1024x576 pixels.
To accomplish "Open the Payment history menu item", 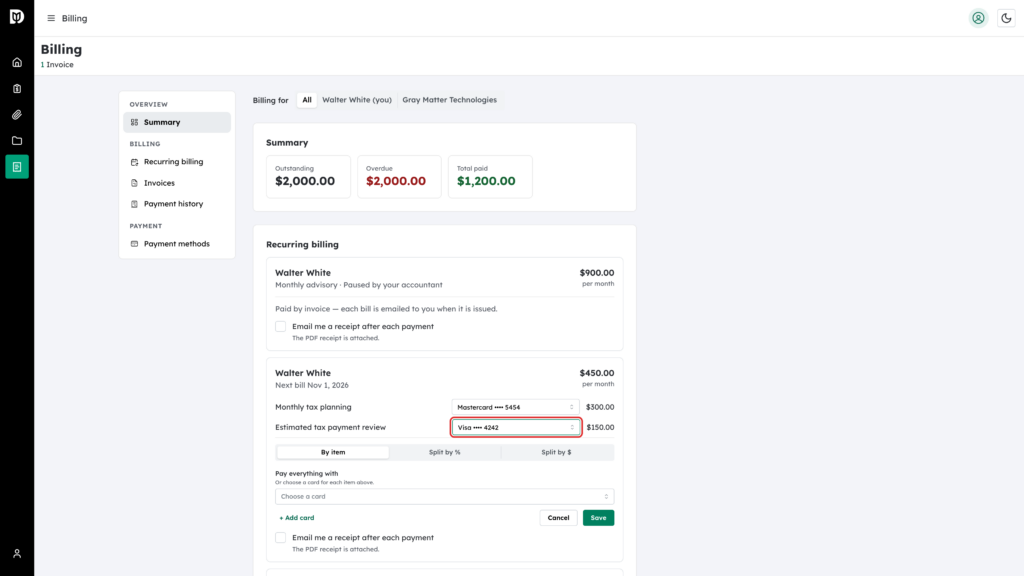I will tap(177, 204).
